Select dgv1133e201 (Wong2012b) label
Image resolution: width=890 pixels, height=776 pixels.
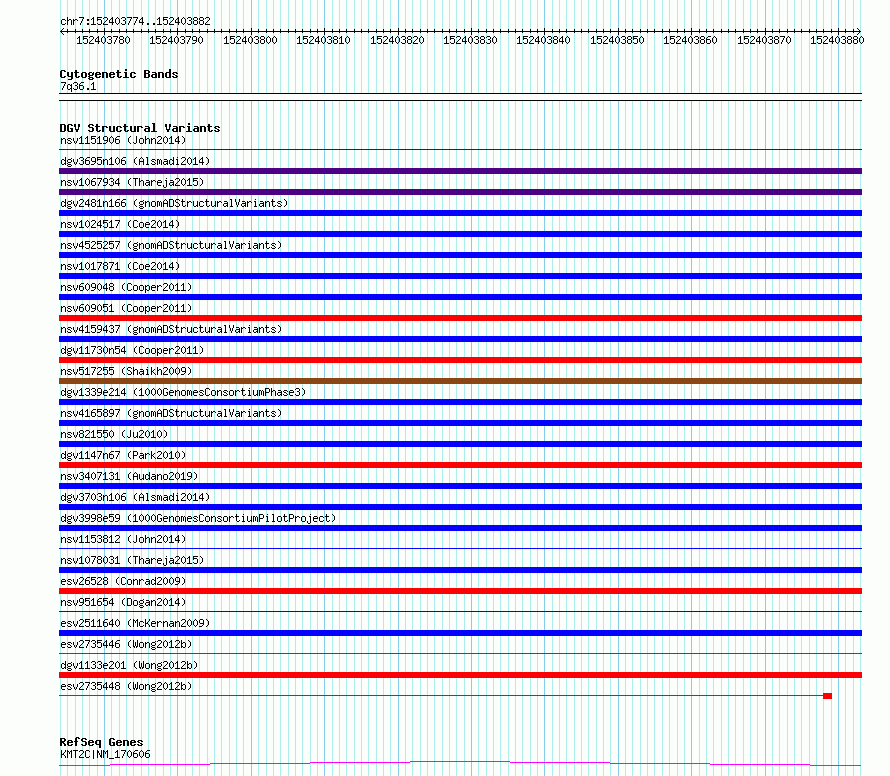(x=129, y=665)
